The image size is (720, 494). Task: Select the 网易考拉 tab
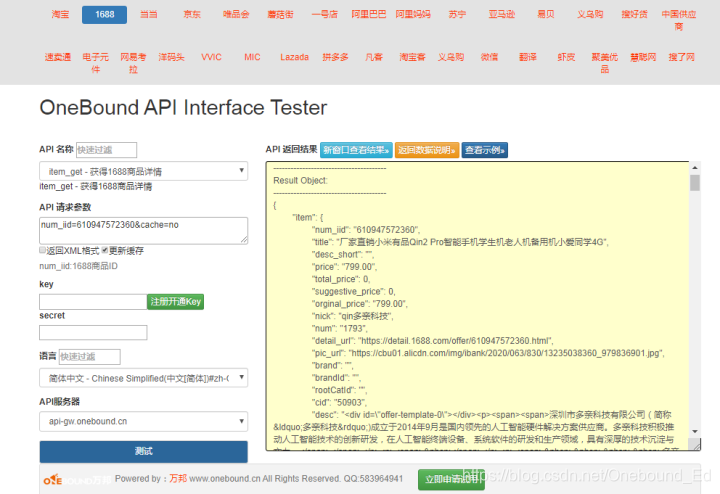click(x=133, y=63)
